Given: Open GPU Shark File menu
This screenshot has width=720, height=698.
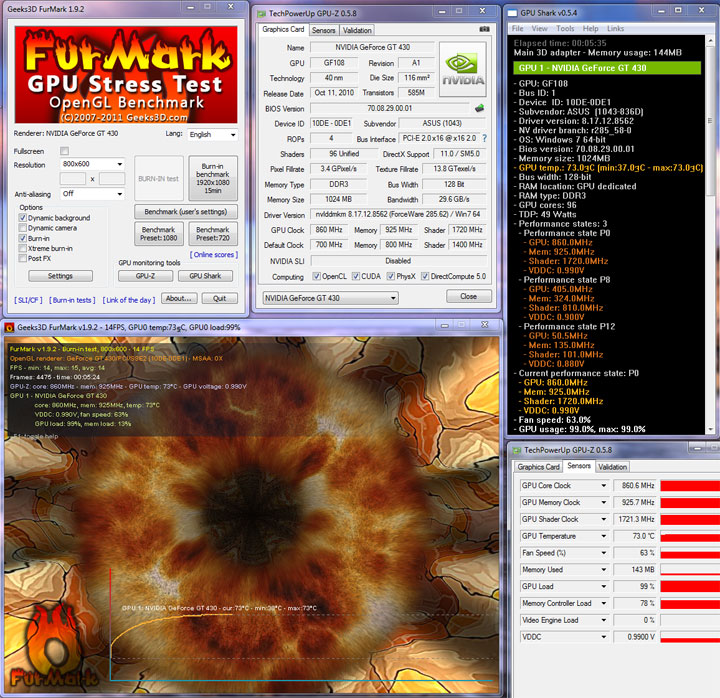Looking at the screenshot, I should click(x=518, y=28).
